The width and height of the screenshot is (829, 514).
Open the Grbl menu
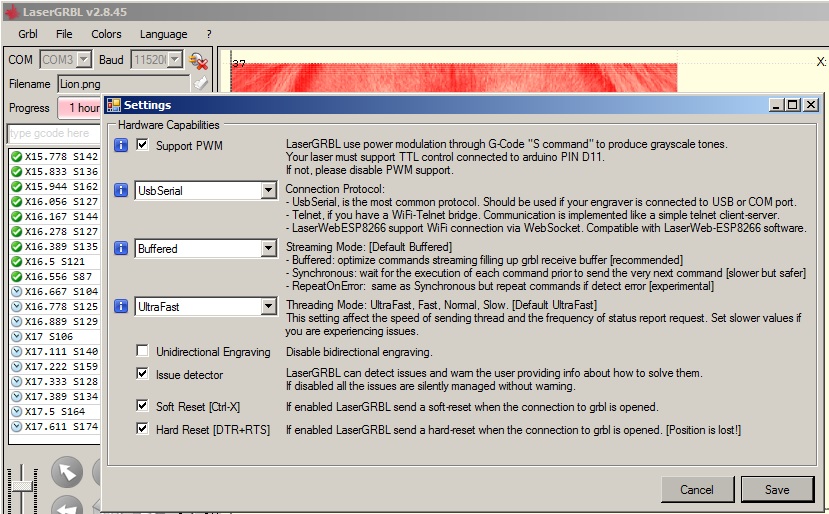tap(27, 34)
